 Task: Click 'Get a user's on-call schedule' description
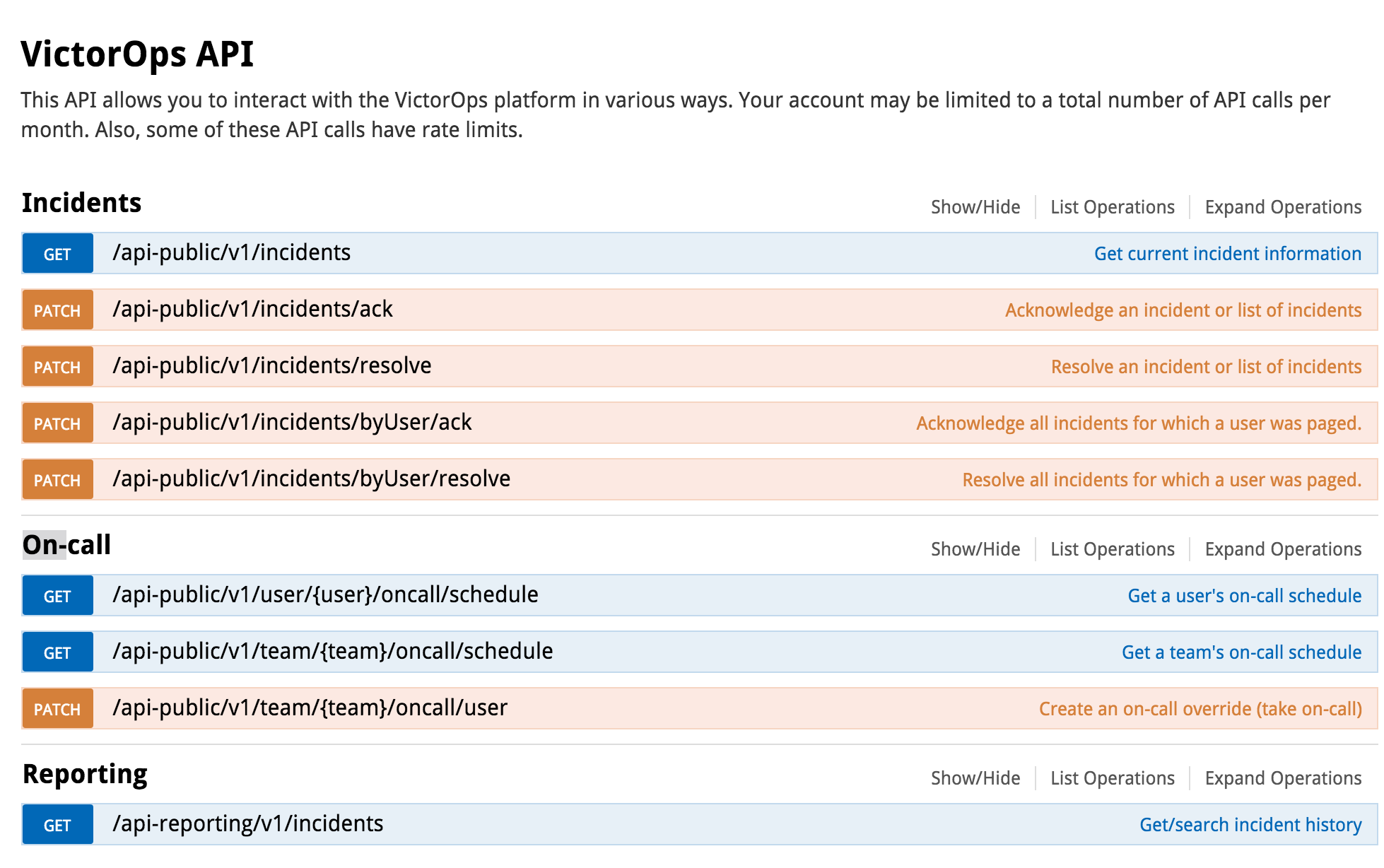[1245, 596]
